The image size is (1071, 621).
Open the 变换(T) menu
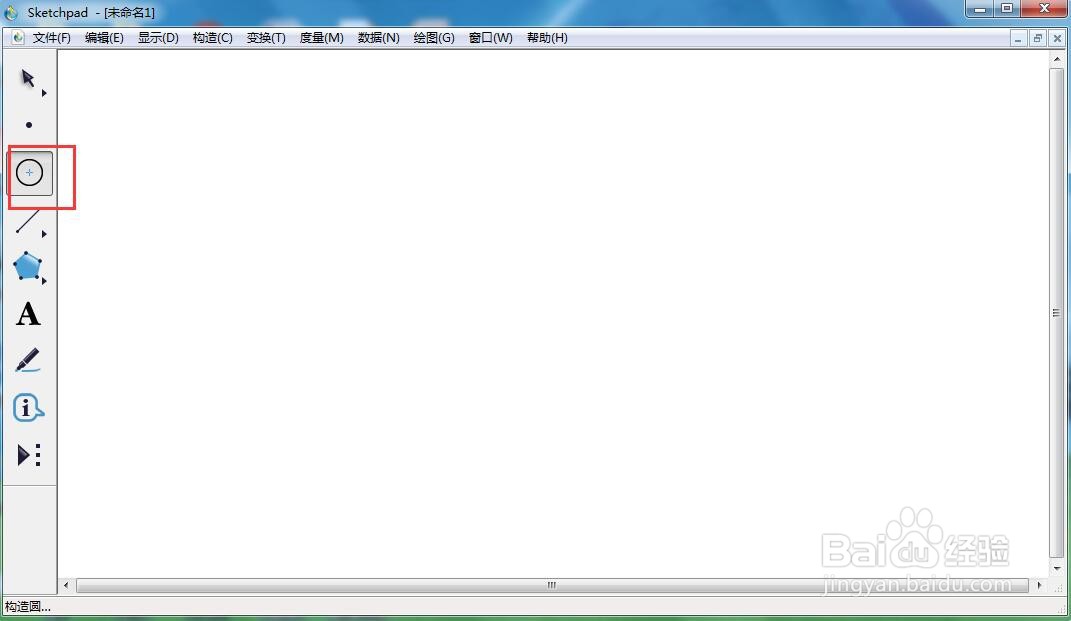pos(266,38)
